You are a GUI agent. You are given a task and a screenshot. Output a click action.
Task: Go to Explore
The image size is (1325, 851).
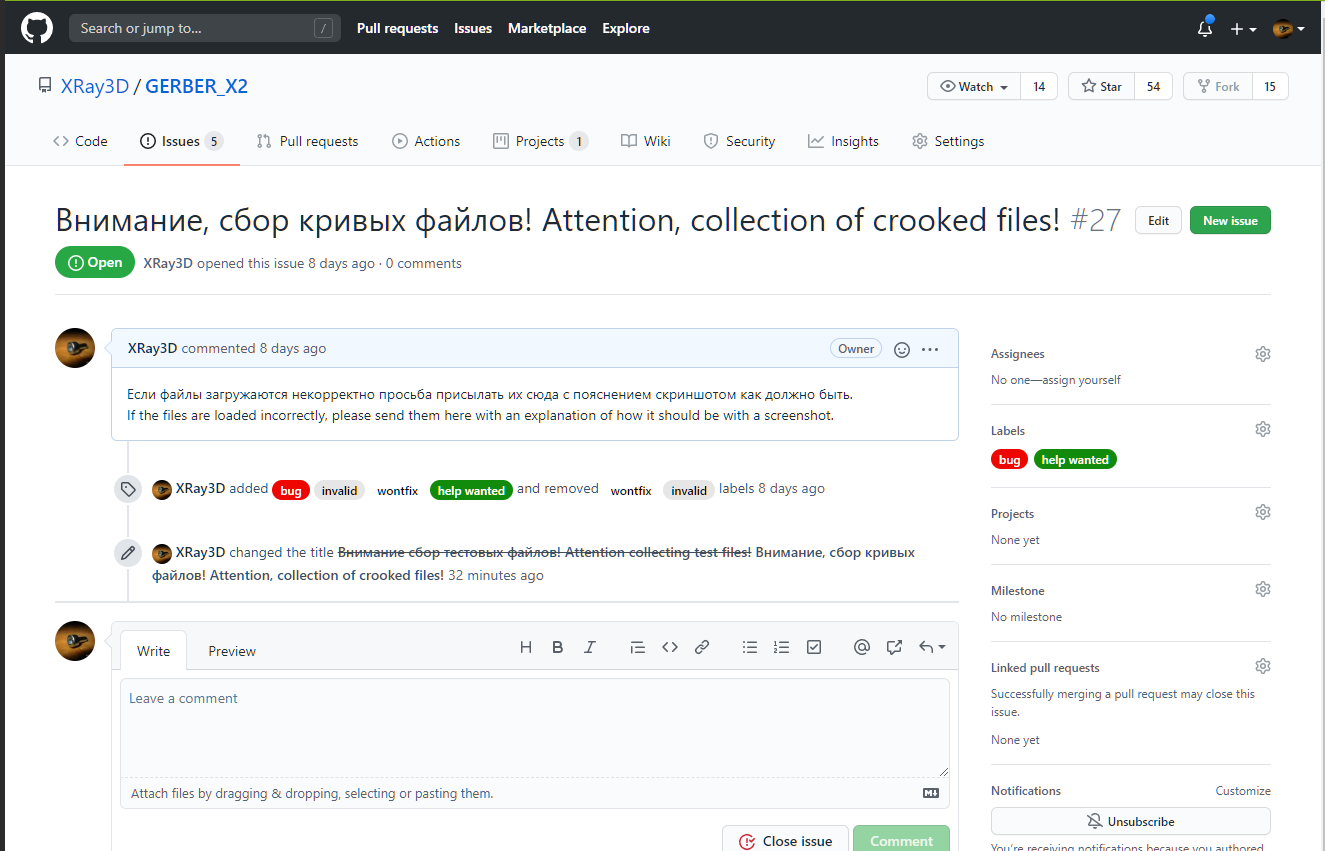click(x=626, y=28)
